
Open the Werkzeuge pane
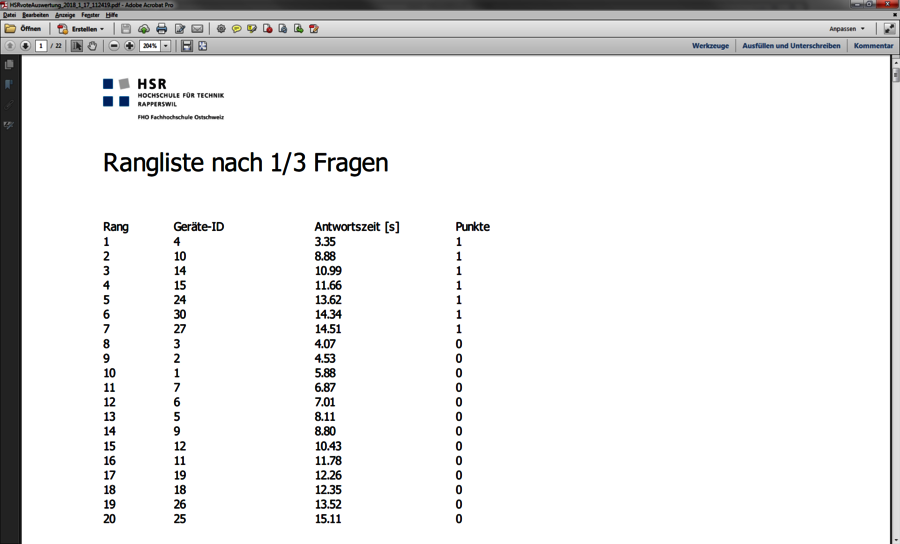[x=710, y=46]
